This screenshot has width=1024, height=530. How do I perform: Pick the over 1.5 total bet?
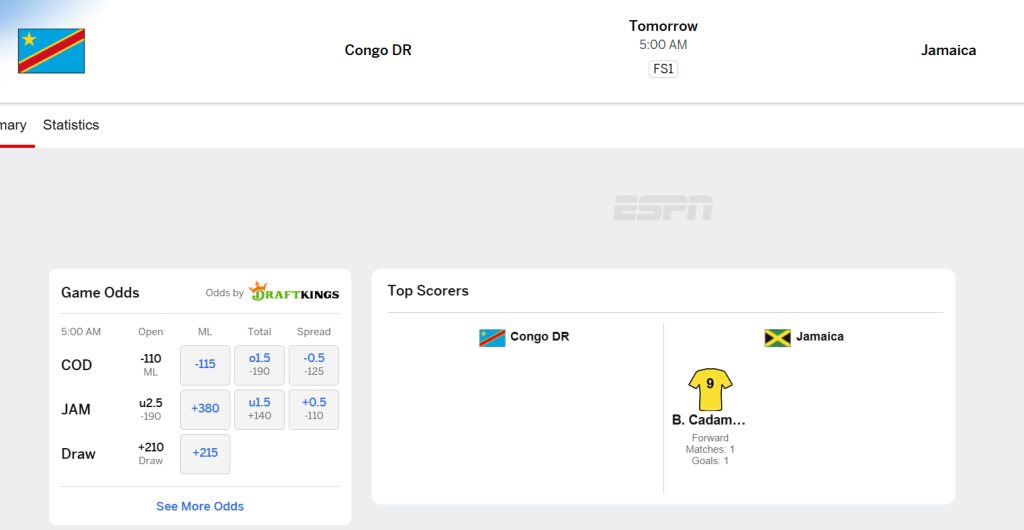click(260, 365)
